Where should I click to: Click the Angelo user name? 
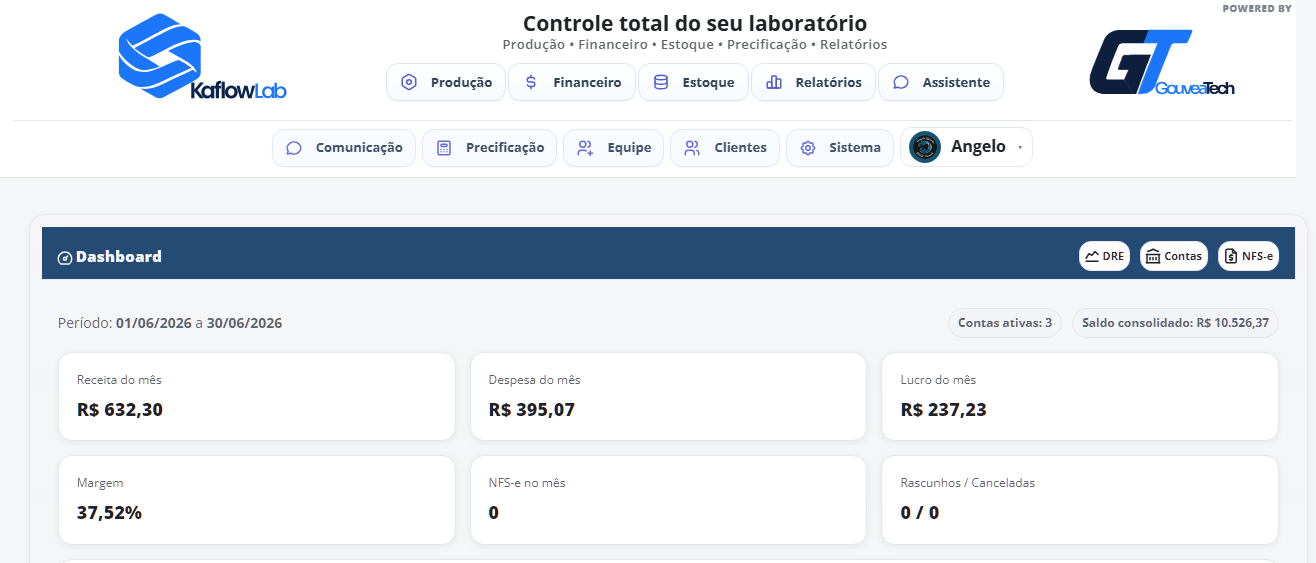[x=978, y=147]
